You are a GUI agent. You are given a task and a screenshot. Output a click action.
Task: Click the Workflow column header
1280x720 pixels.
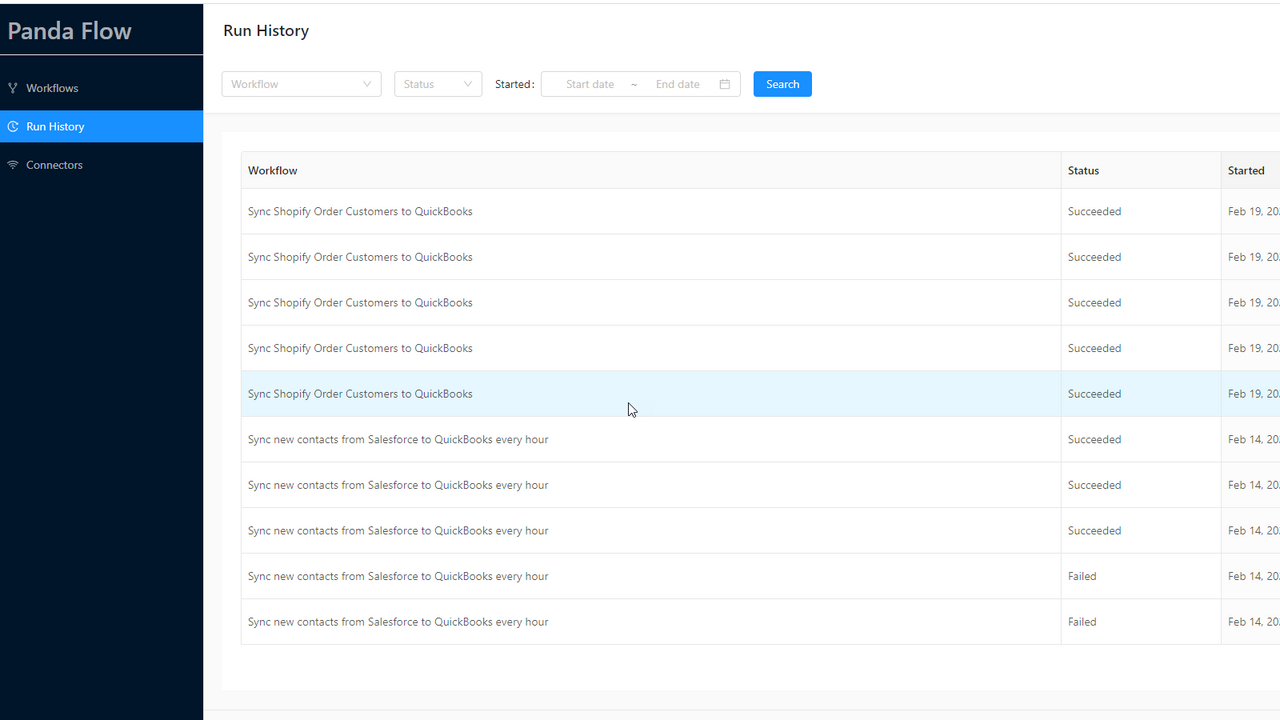coord(272,170)
